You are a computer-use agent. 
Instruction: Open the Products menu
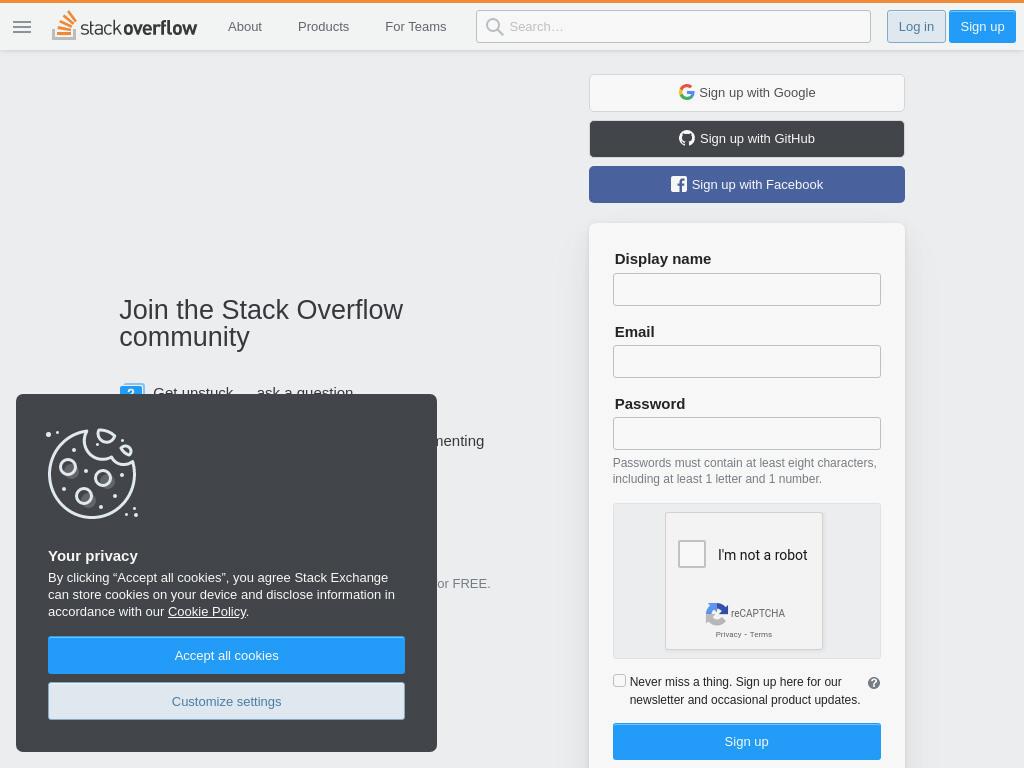[x=323, y=27]
